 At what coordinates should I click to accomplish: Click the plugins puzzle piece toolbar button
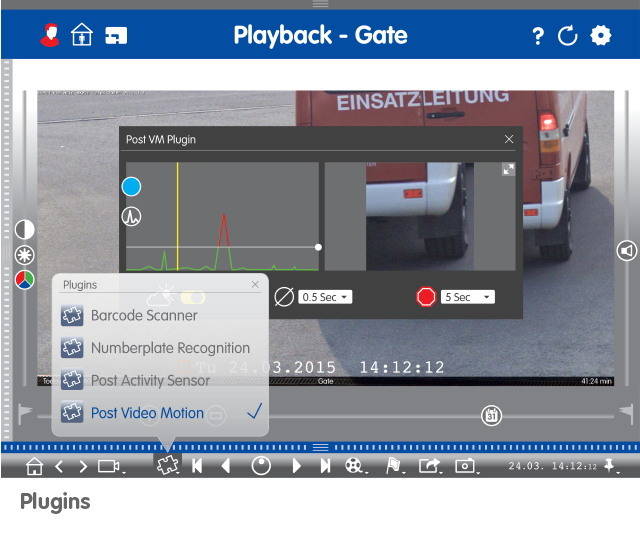[x=168, y=465]
